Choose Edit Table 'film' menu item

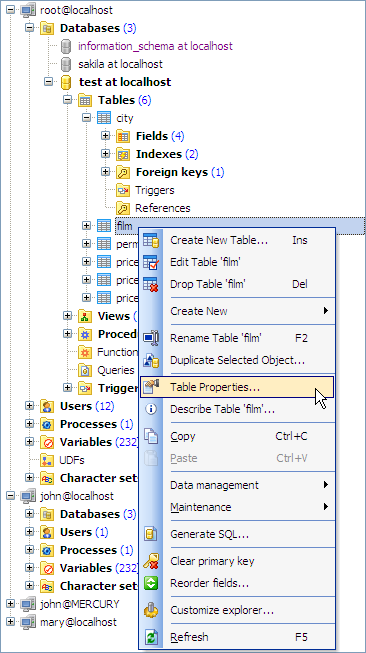click(x=237, y=262)
